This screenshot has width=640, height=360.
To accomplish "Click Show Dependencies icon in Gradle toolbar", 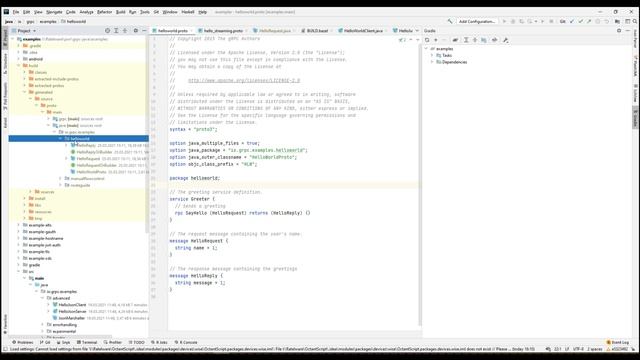I will 484,40.
